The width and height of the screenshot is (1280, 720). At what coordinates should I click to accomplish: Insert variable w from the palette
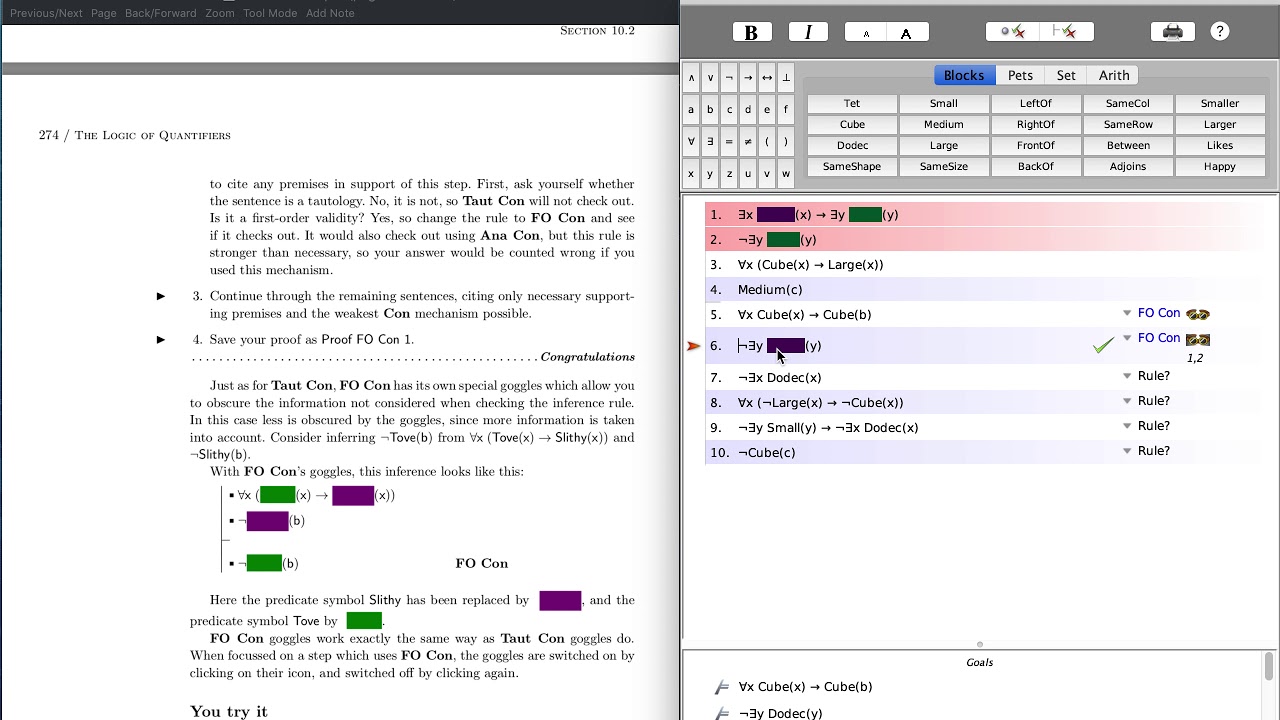(x=786, y=173)
